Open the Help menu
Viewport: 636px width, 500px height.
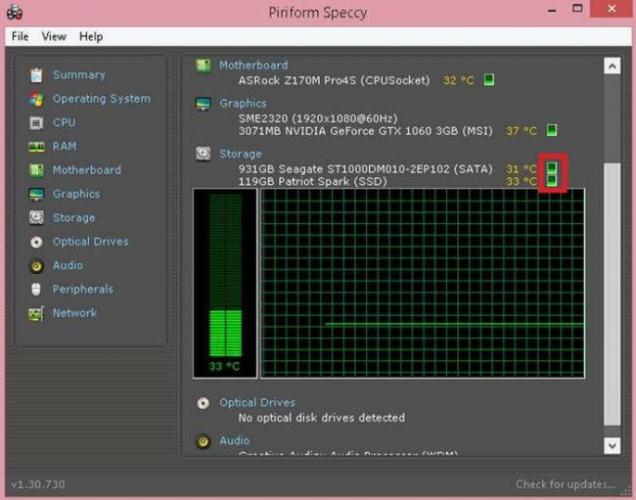[91, 37]
